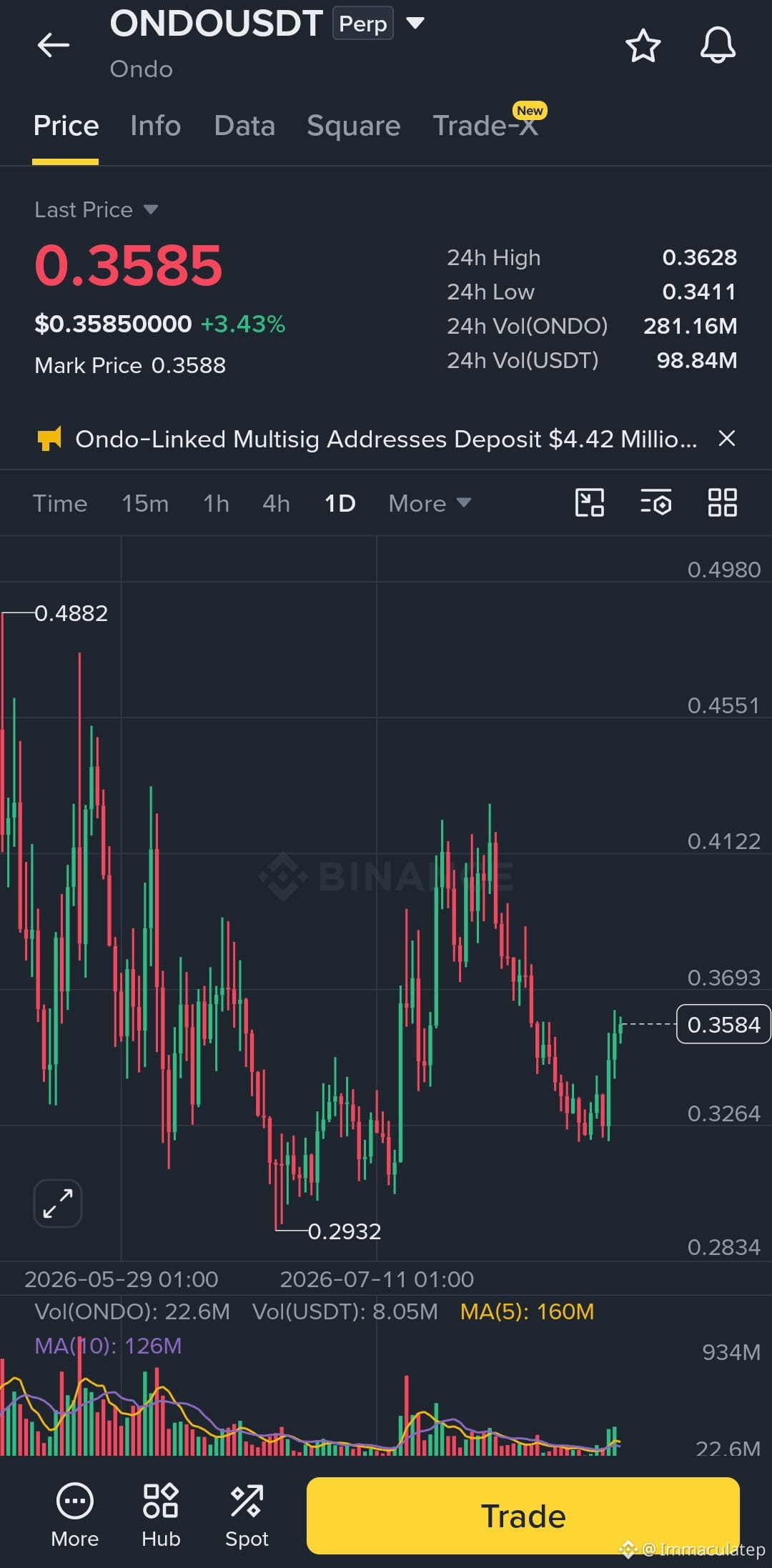
Task: Open the More menu at bottom
Action: point(74,1516)
